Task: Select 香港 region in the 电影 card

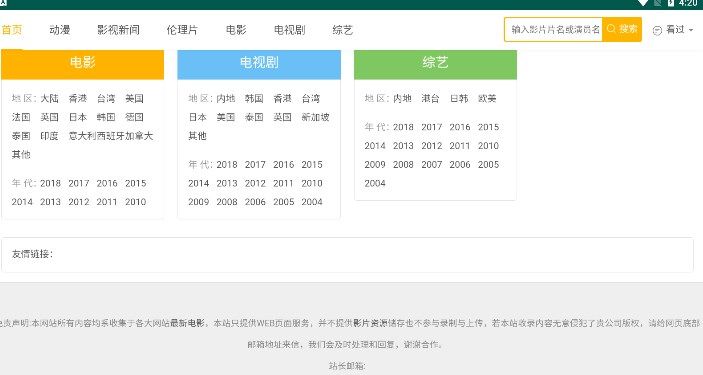Action: [x=78, y=98]
